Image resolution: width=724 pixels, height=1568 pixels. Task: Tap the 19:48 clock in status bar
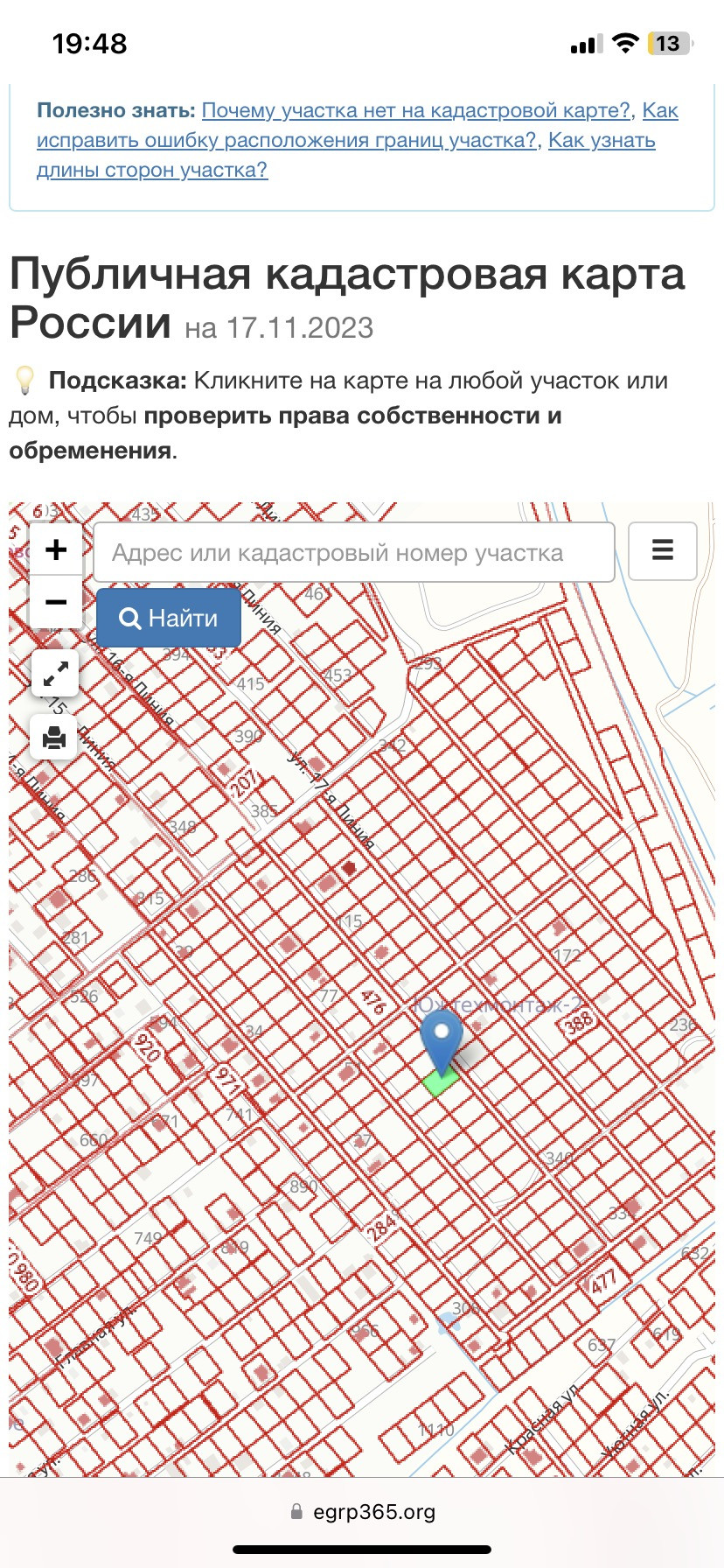click(x=89, y=44)
